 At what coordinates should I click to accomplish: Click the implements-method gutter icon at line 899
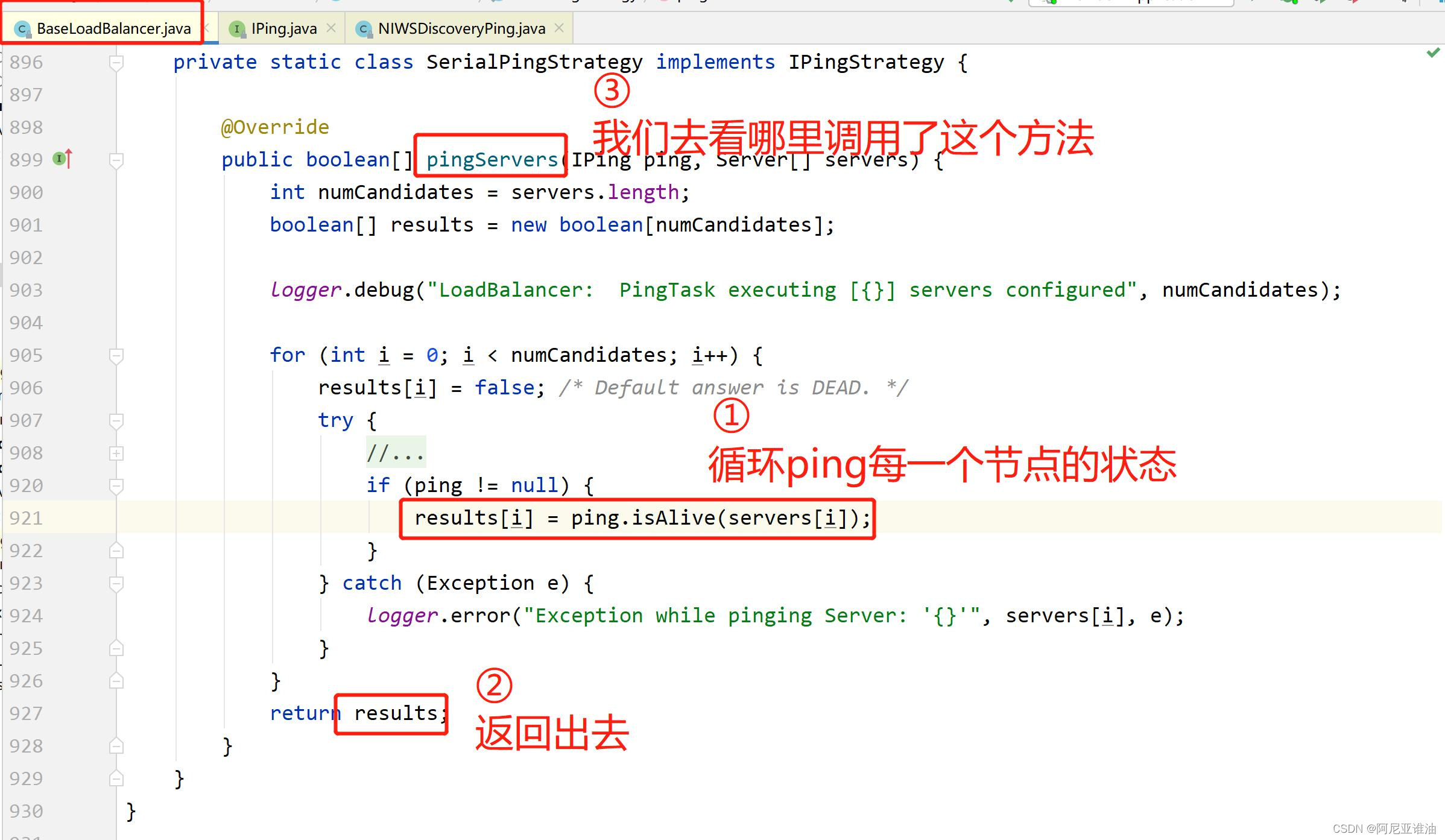pos(62,159)
